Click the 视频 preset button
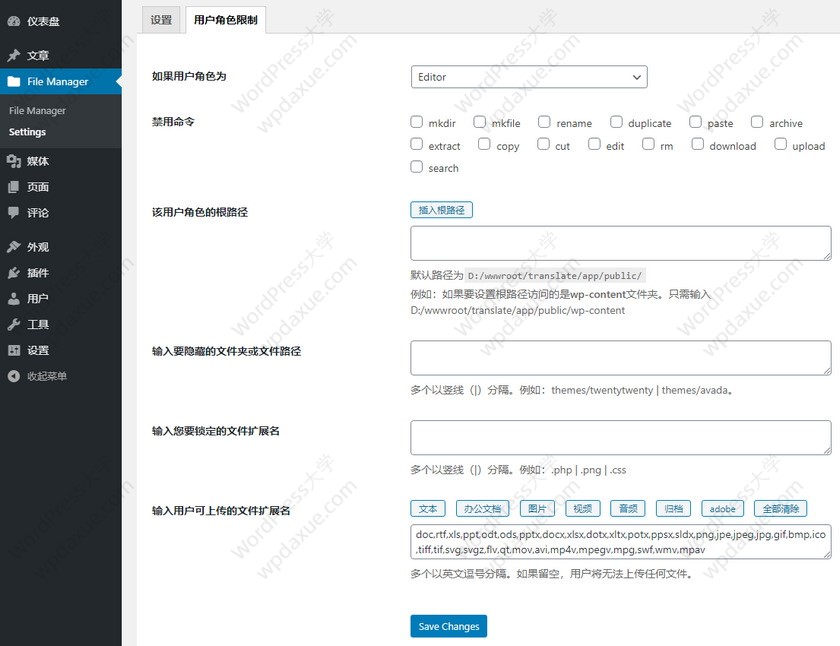Viewport: 840px width, 646px height. pos(583,508)
